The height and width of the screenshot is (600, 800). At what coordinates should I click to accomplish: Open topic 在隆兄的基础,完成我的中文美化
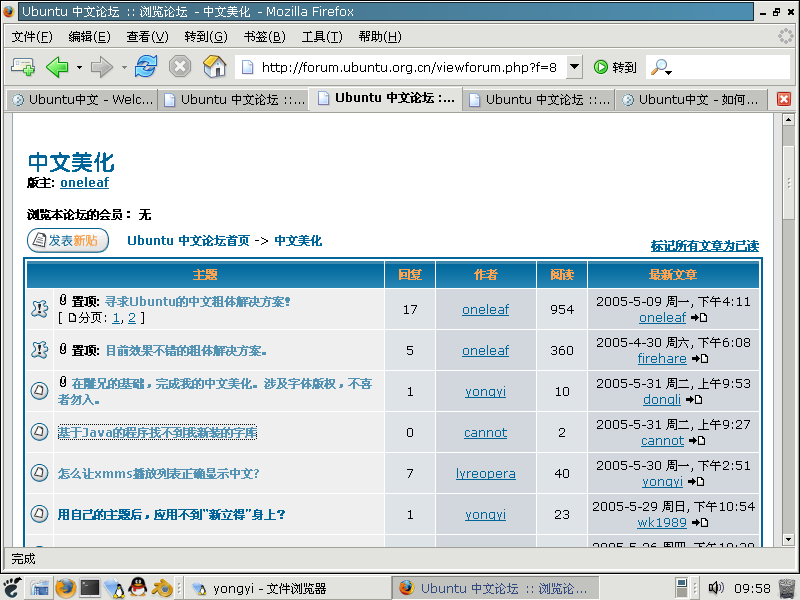click(x=215, y=391)
